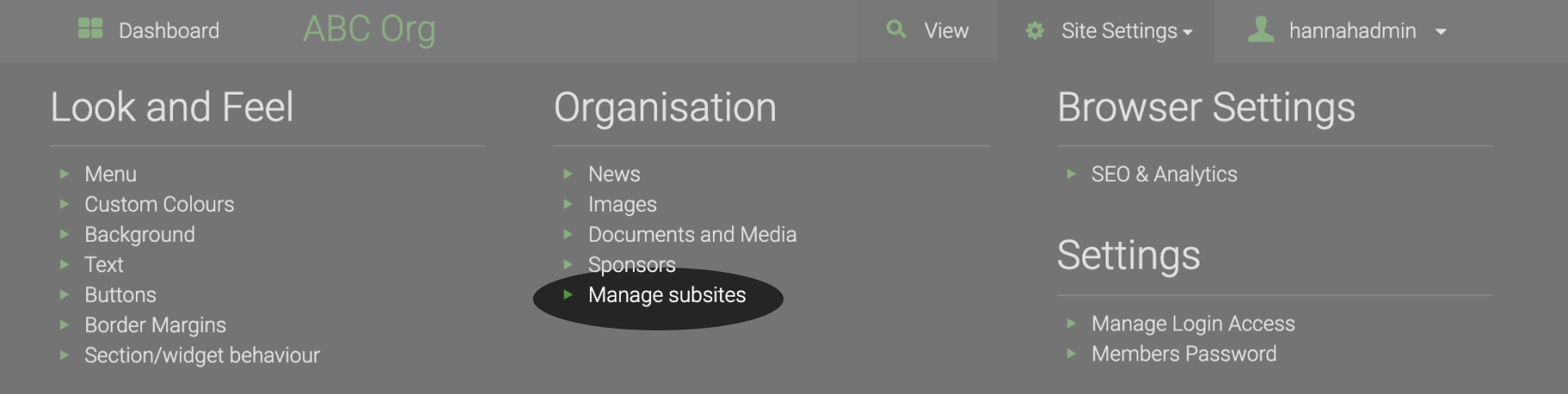
Task: Select Manage subsites
Action: (x=667, y=294)
